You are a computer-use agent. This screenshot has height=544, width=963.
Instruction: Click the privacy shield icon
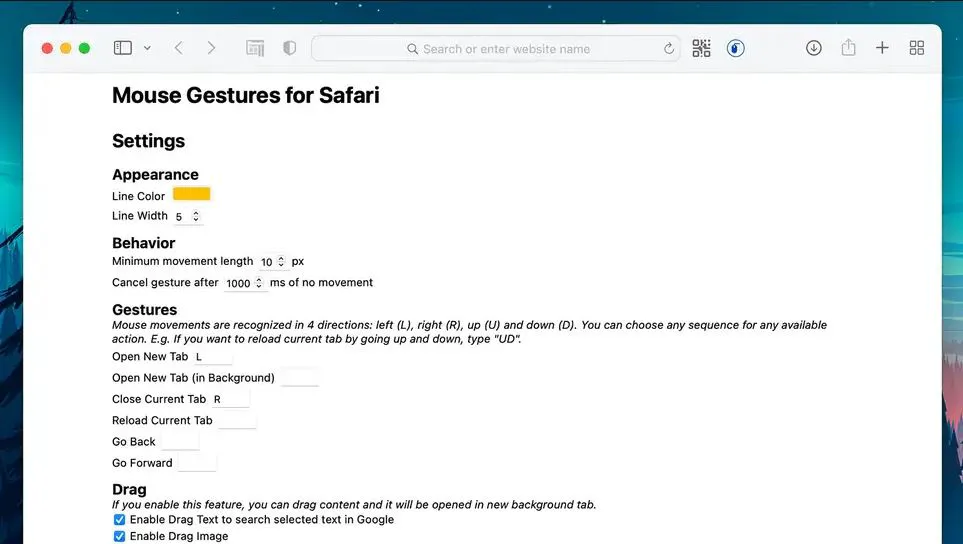click(x=290, y=48)
